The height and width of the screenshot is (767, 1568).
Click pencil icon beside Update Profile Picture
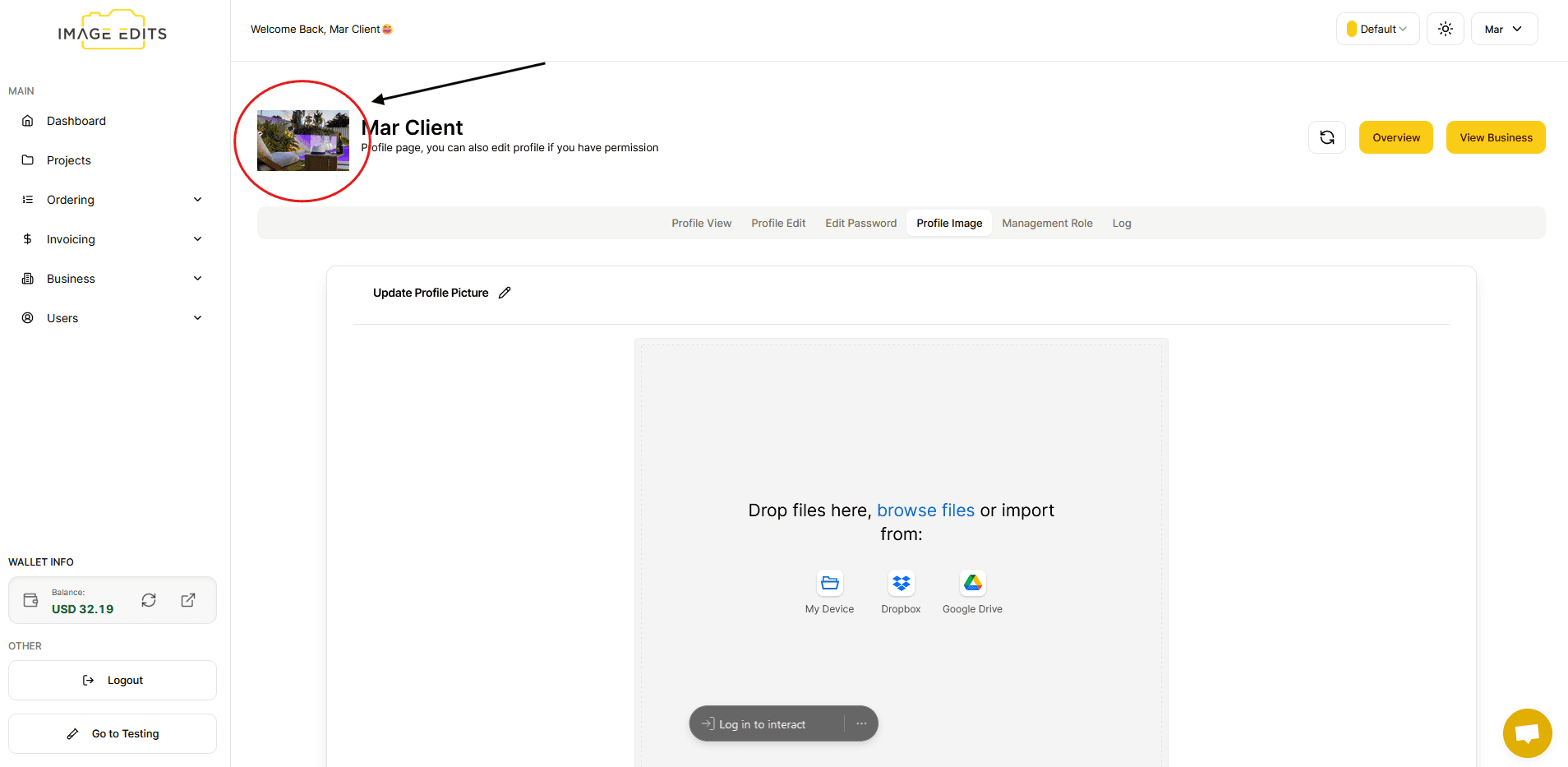coord(505,293)
